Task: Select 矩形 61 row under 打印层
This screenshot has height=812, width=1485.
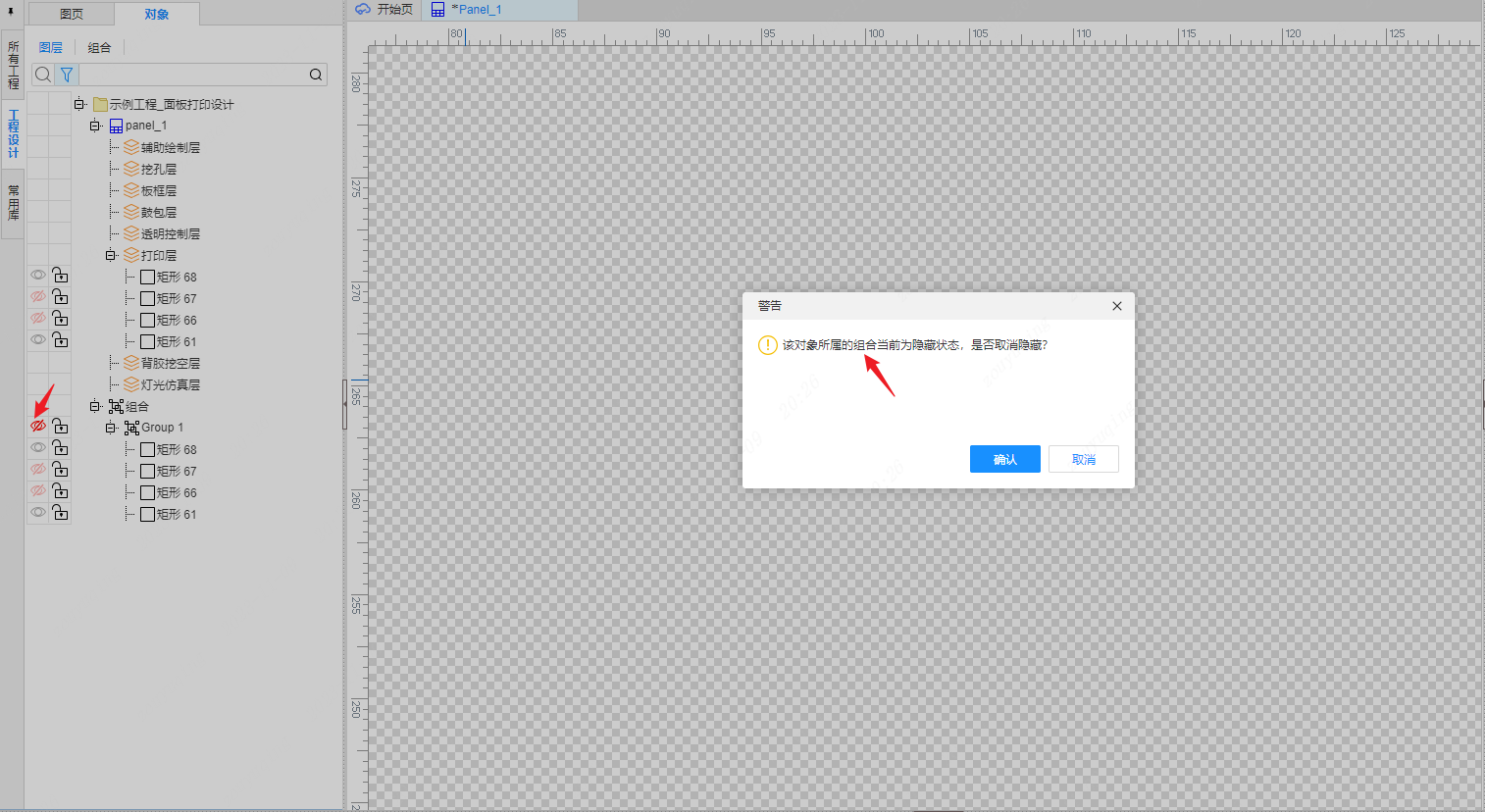Action: [169, 341]
